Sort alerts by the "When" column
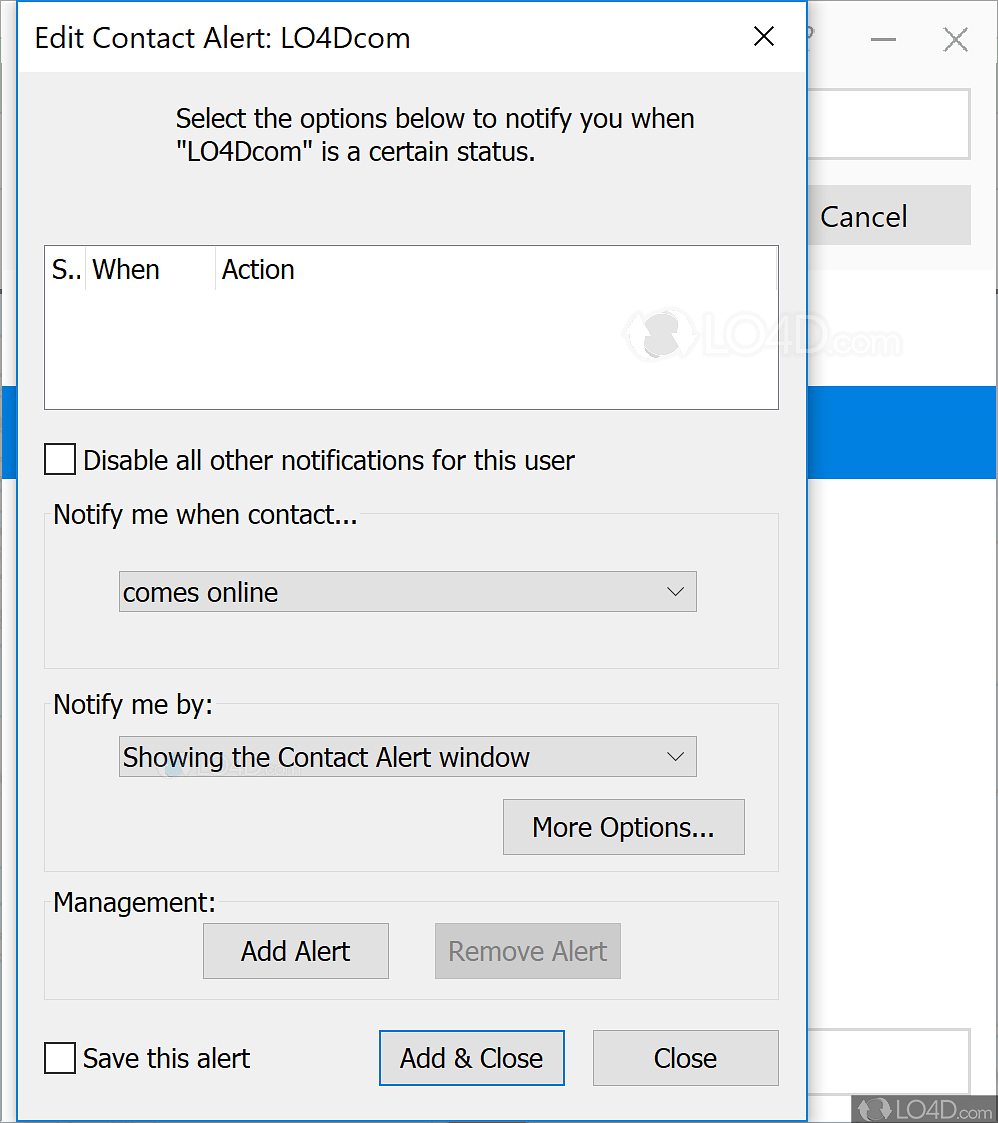 [x=126, y=269]
